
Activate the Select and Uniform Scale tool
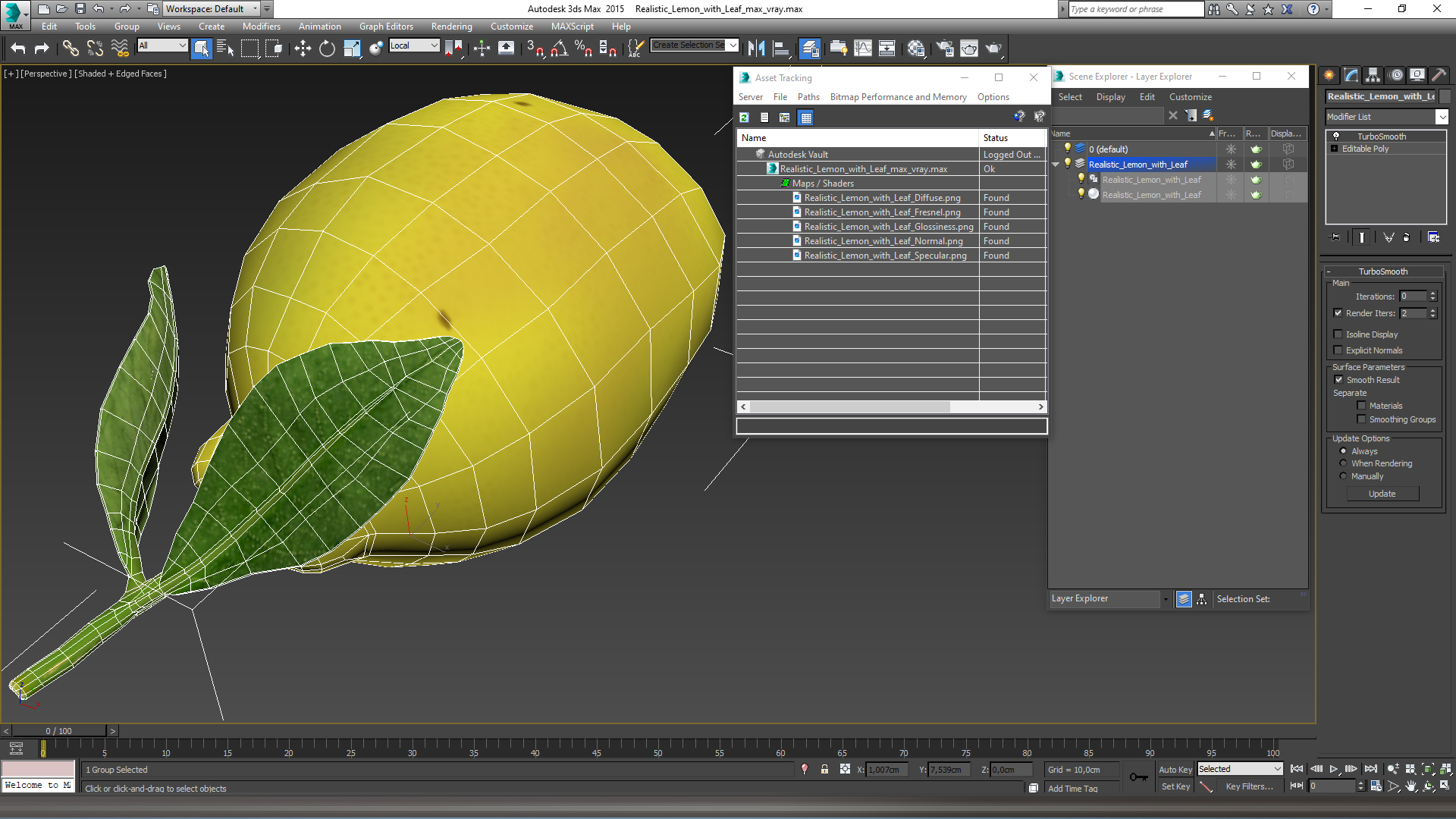point(352,49)
